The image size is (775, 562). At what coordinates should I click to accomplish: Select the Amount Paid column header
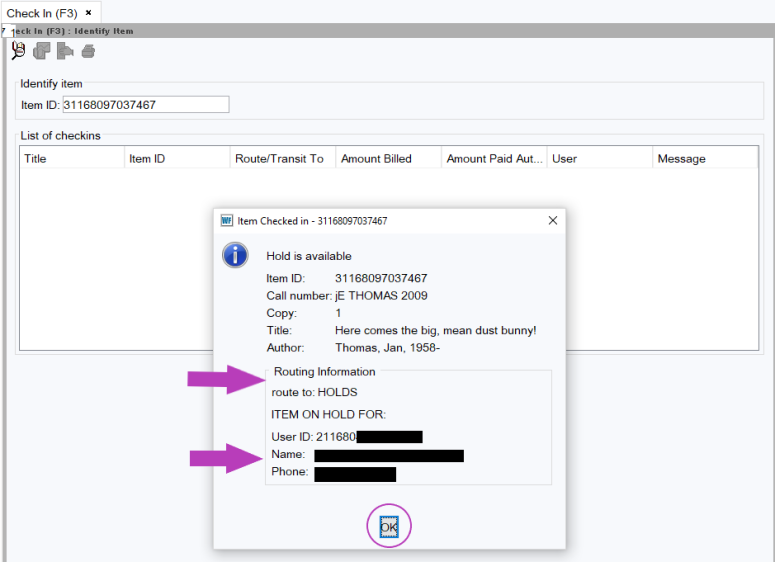493,158
